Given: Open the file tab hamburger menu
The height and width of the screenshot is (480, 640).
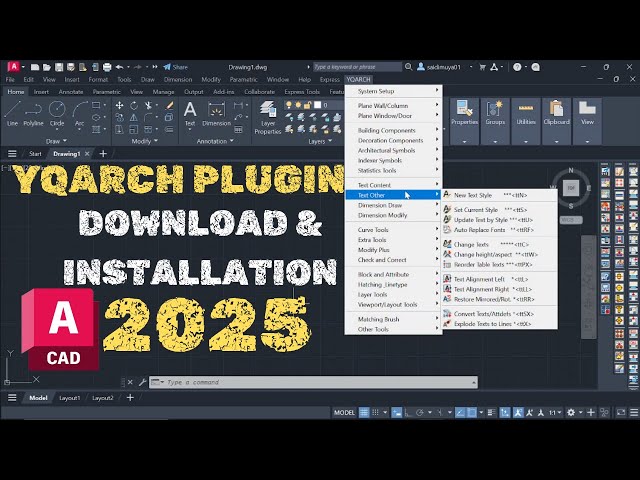Looking at the screenshot, I should coord(12,153).
